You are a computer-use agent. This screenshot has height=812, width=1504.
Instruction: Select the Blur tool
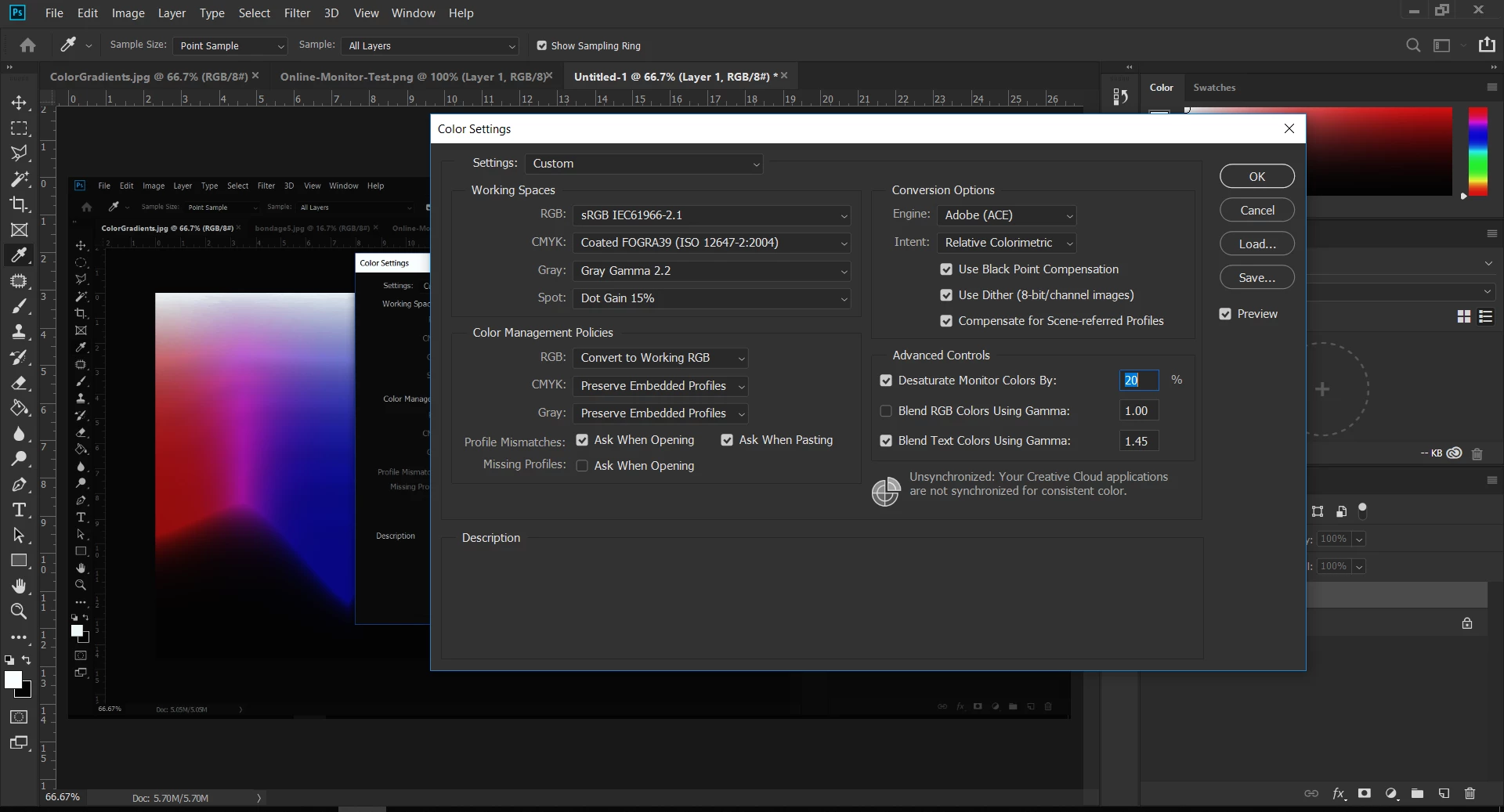(x=19, y=434)
